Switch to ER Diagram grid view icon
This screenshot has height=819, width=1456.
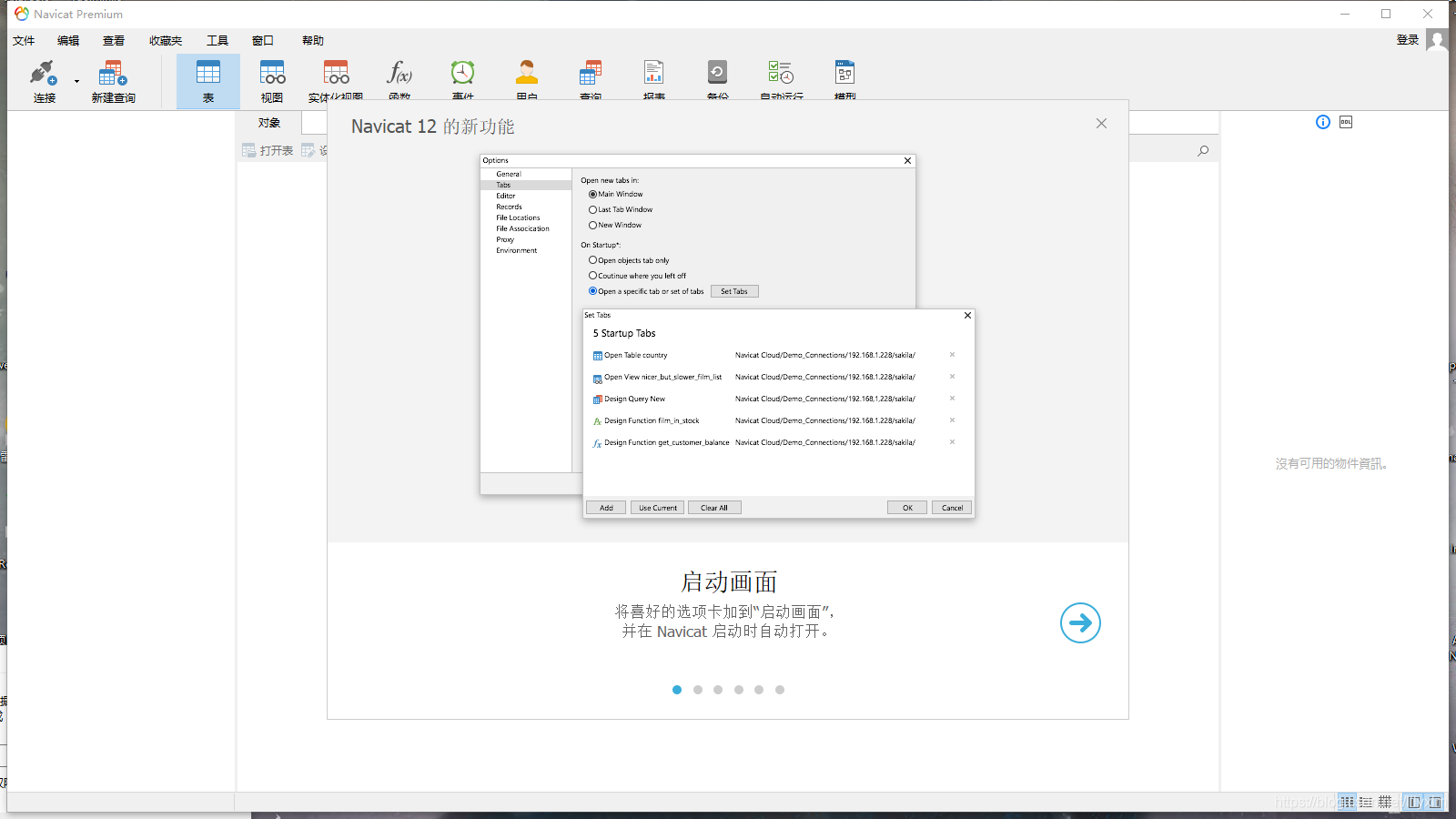click(1385, 802)
